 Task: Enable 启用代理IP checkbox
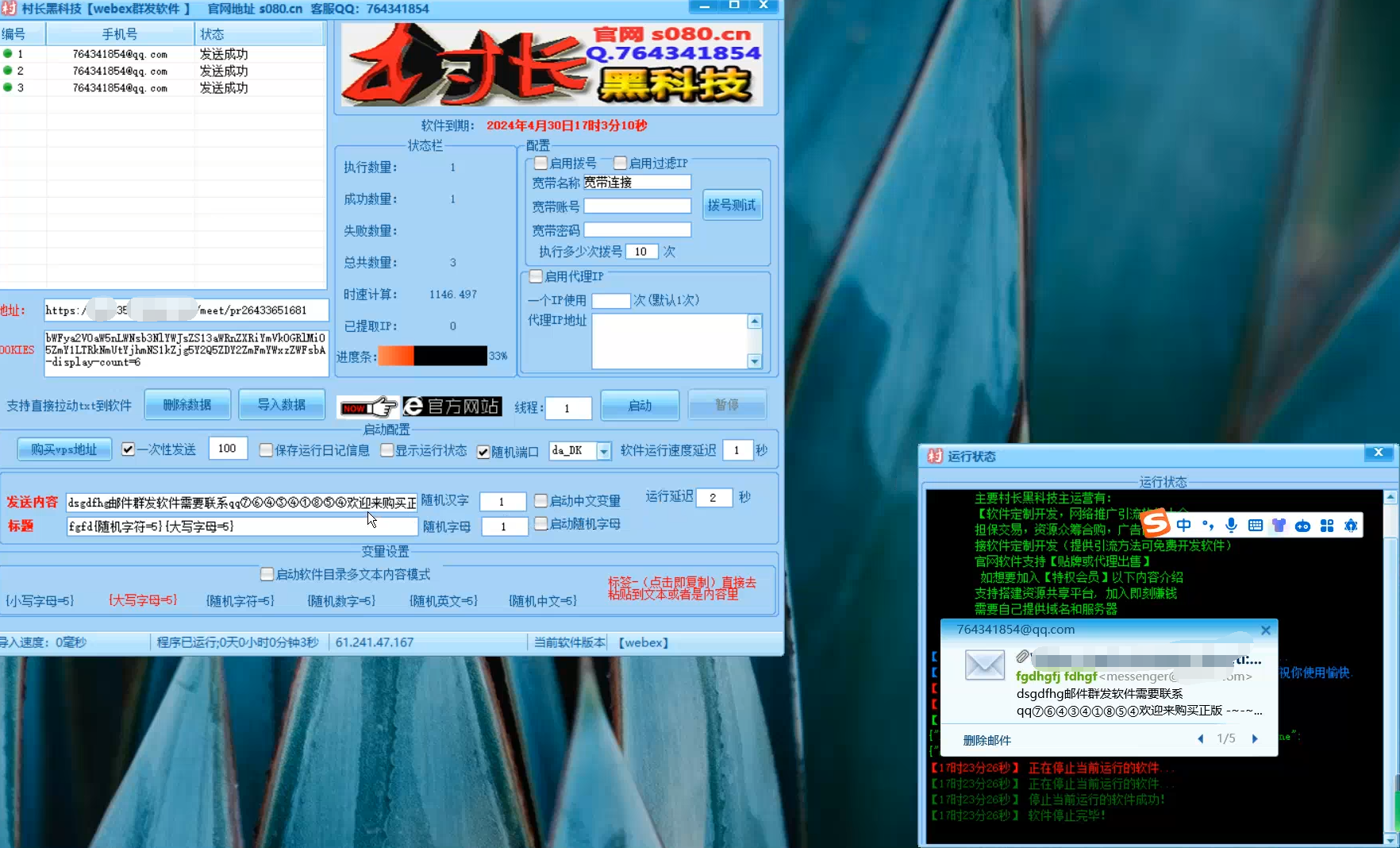pyautogui.click(x=536, y=276)
